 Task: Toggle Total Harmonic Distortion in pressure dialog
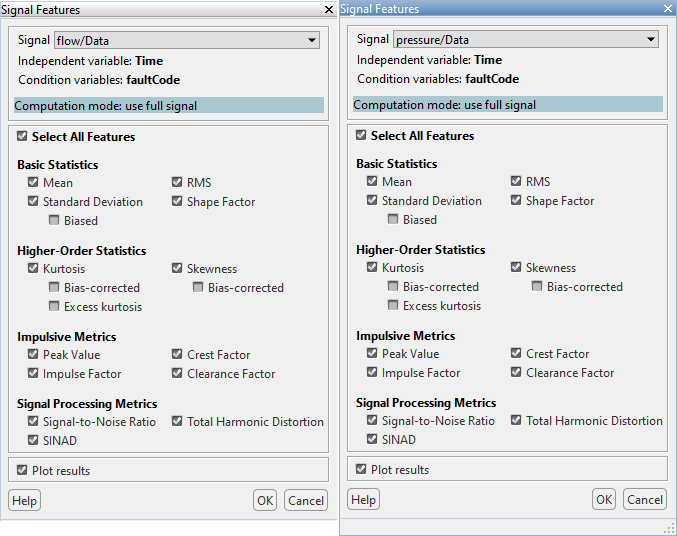point(517,421)
